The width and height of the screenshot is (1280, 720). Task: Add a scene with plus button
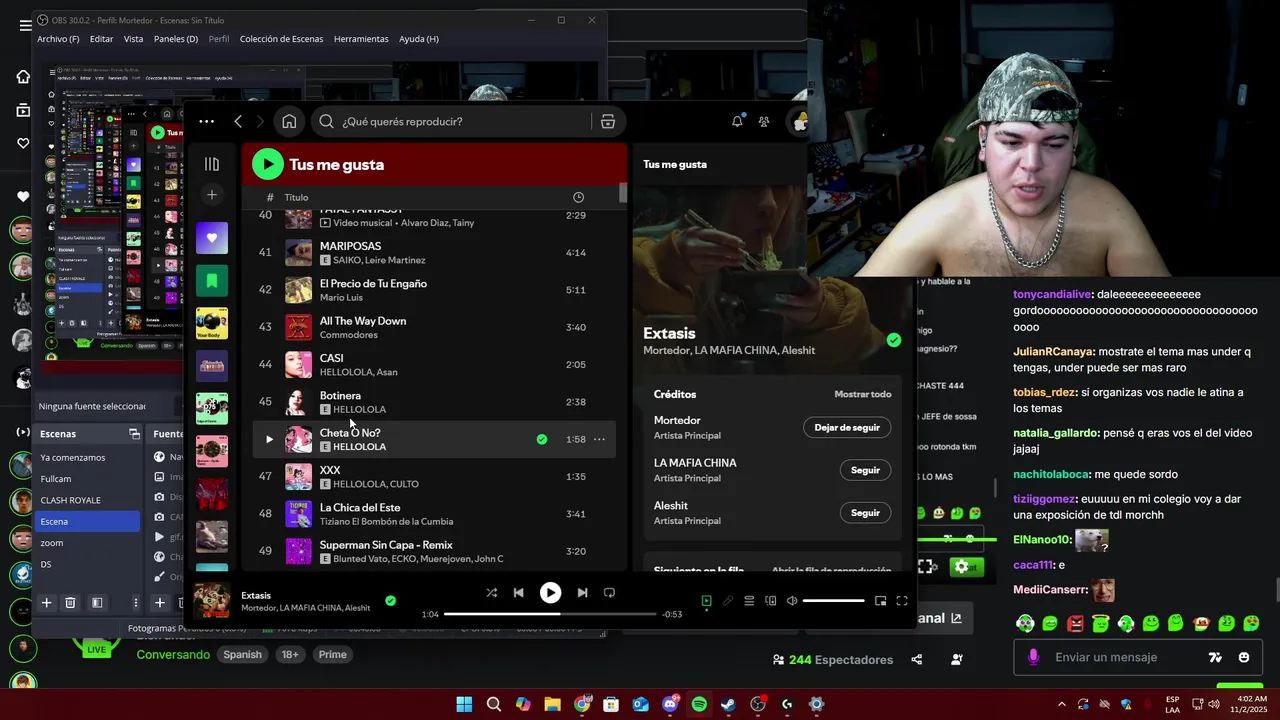46,603
